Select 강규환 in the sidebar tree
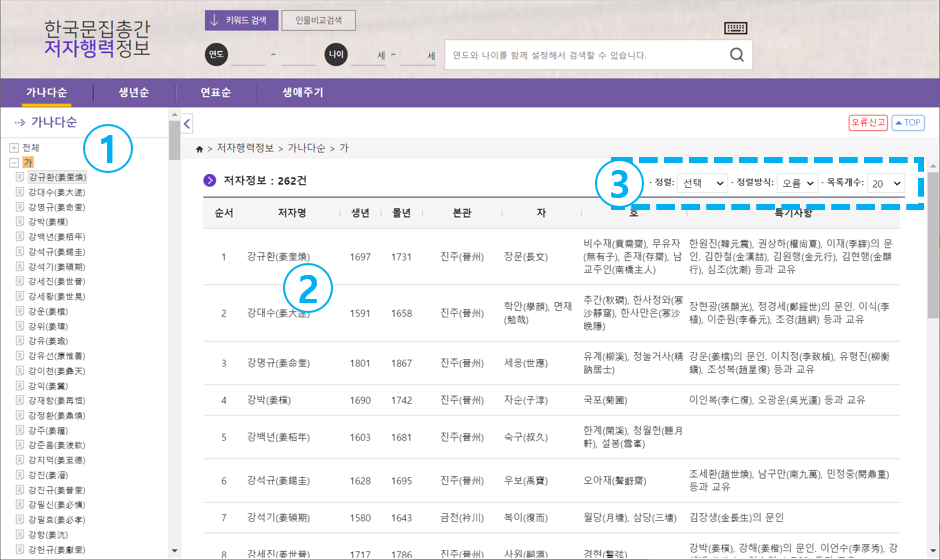The height and width of the screenshot is (560, 940). coord(57,177)
